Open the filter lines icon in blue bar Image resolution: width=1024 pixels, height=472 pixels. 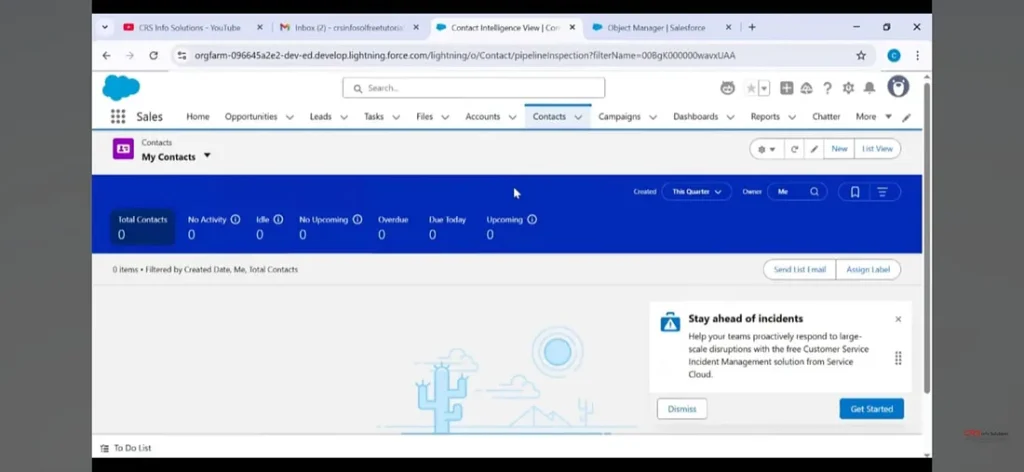[x=882, y=192]
